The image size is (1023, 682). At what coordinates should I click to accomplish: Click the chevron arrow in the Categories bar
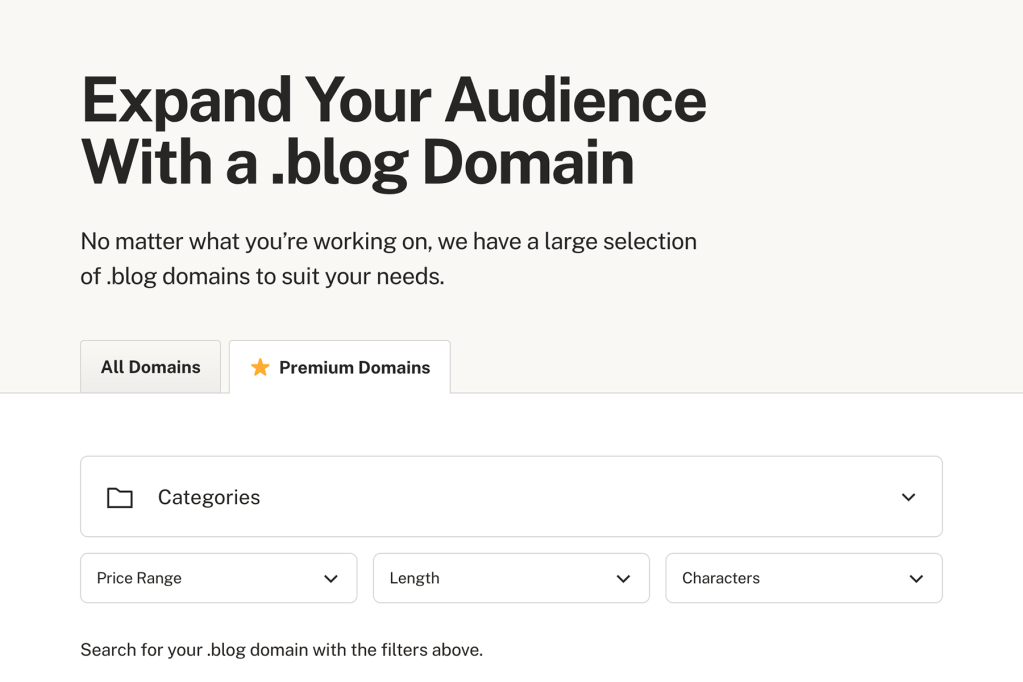(908, 497)
